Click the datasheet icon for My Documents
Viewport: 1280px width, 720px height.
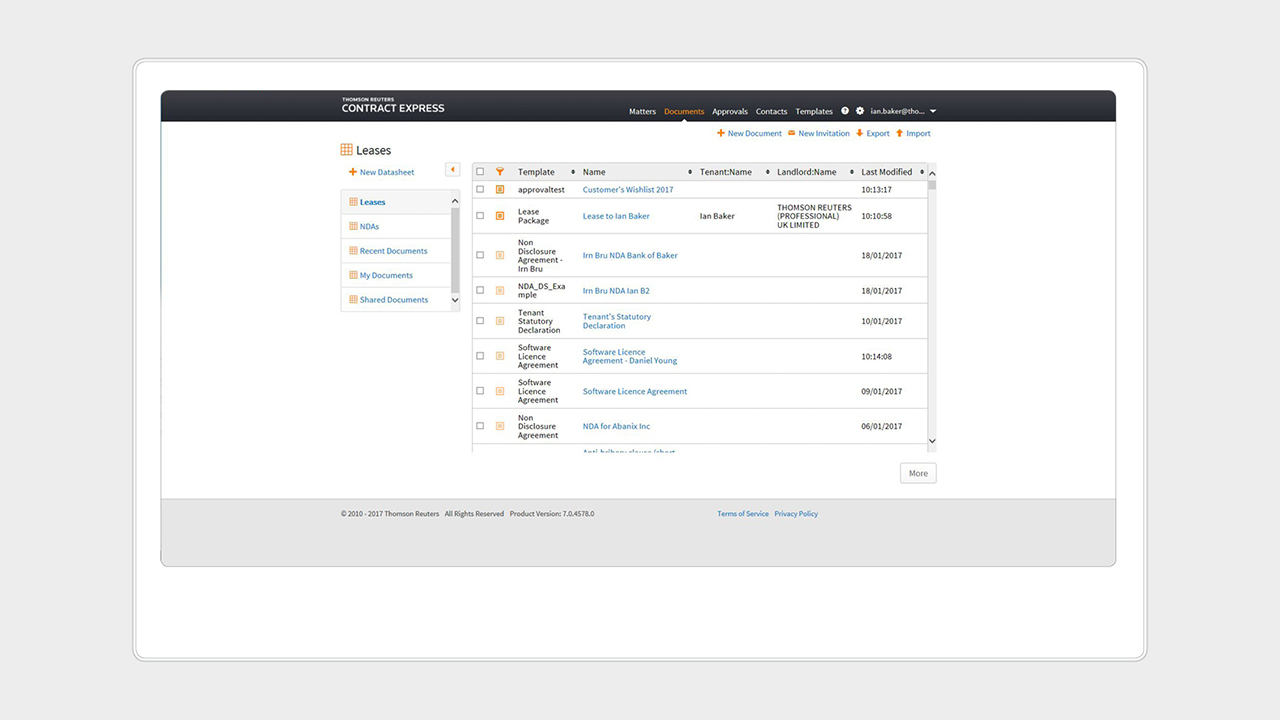[353, 275]
